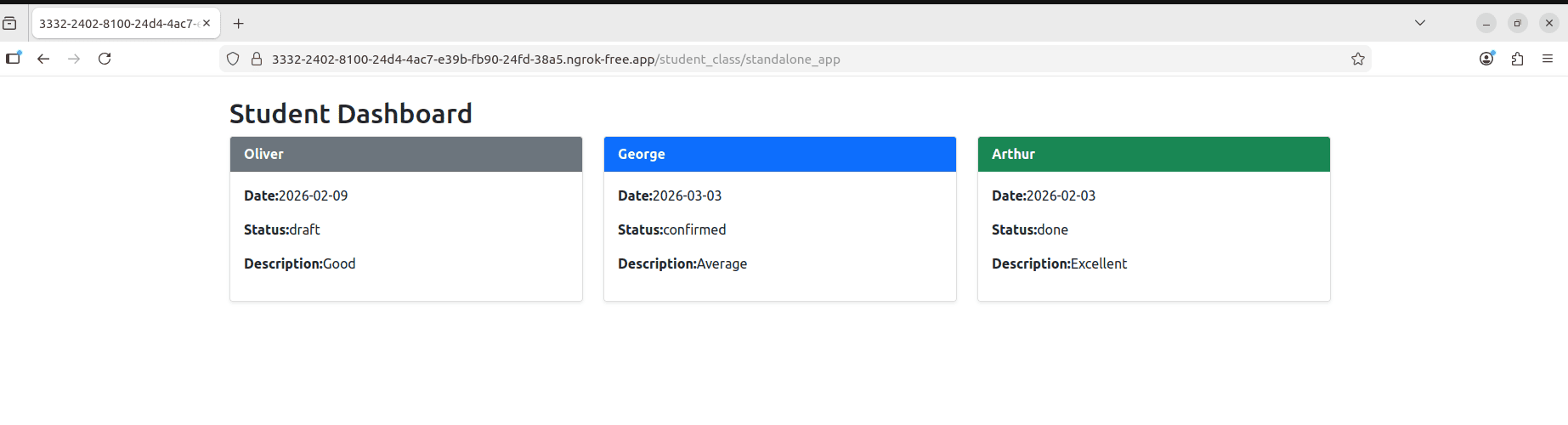Open the tracking protection shield icon

coord(233,59)
